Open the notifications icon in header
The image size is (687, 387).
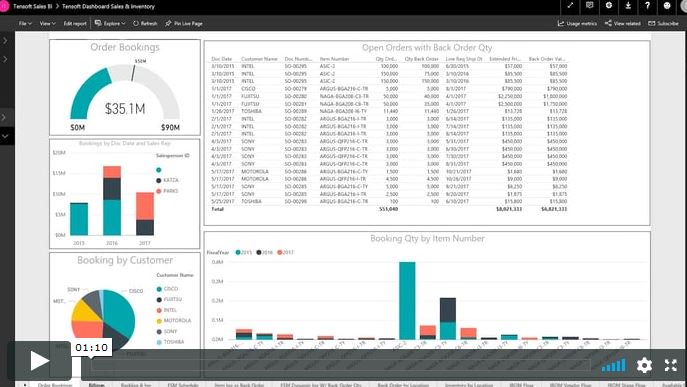coord(589,6)
